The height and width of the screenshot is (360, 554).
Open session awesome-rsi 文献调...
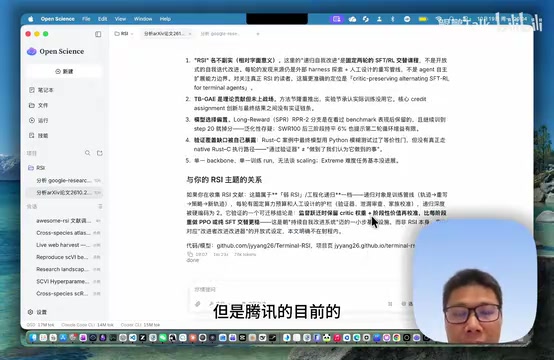[64, 221]
